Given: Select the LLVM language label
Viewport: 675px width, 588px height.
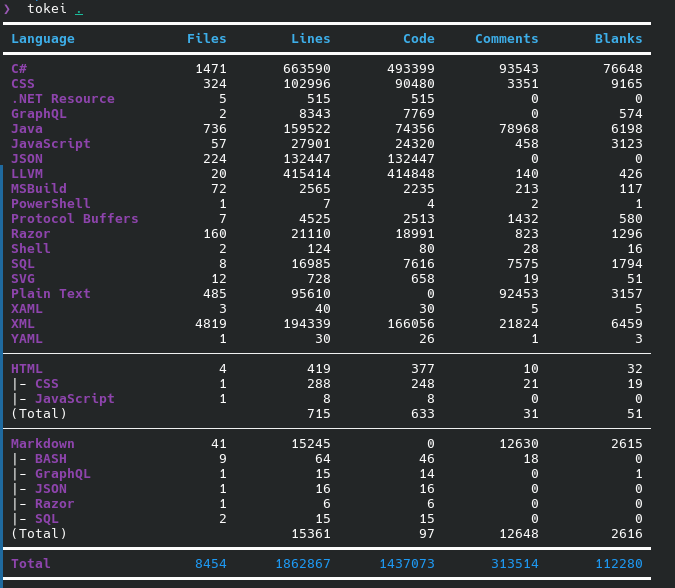Looking at the screenshot, I should coord(27,173).
